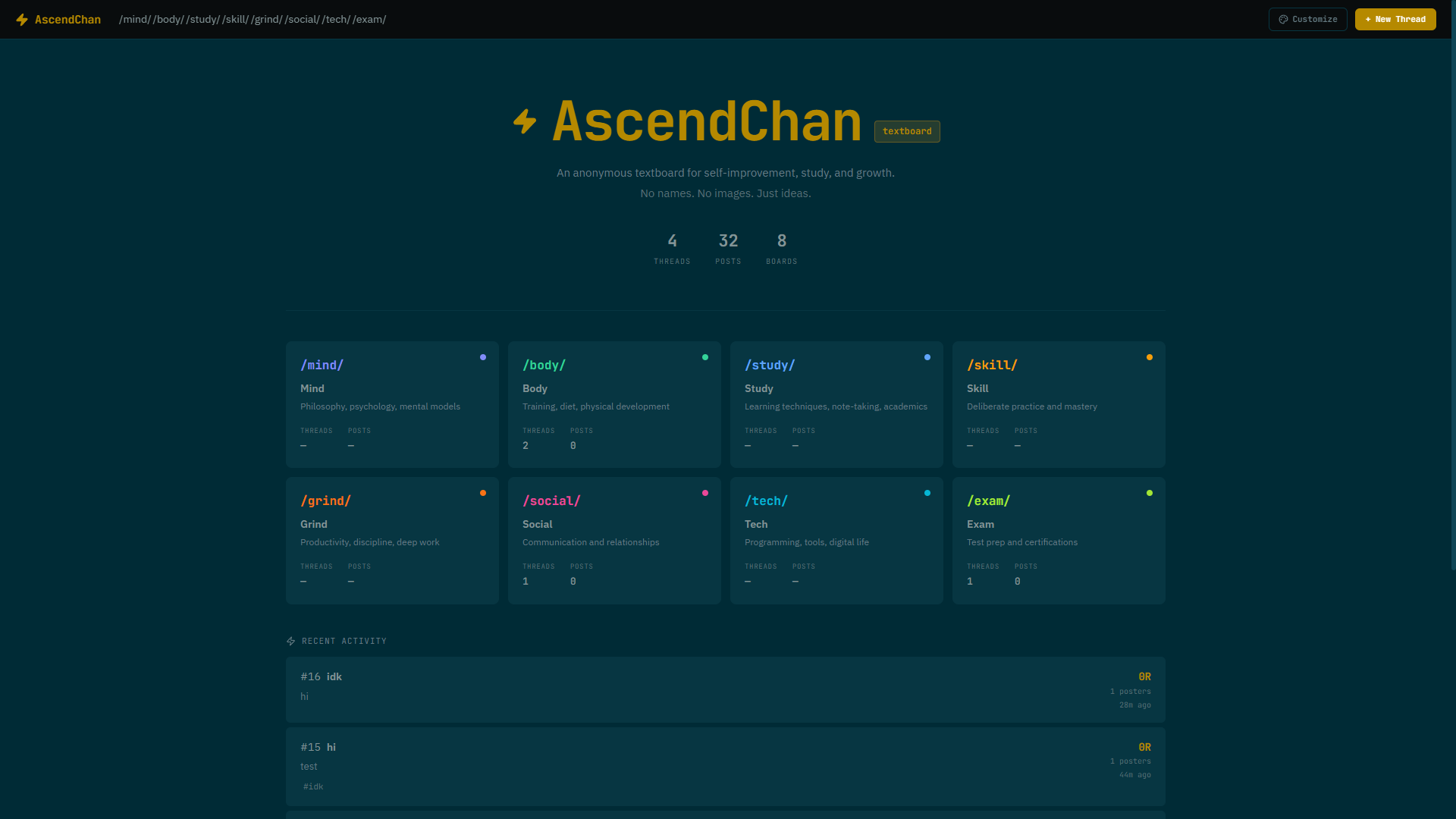Screen dimensions: 1456x819
Task: Click the Recent Activity lightning icon
Action: (291, 642)
